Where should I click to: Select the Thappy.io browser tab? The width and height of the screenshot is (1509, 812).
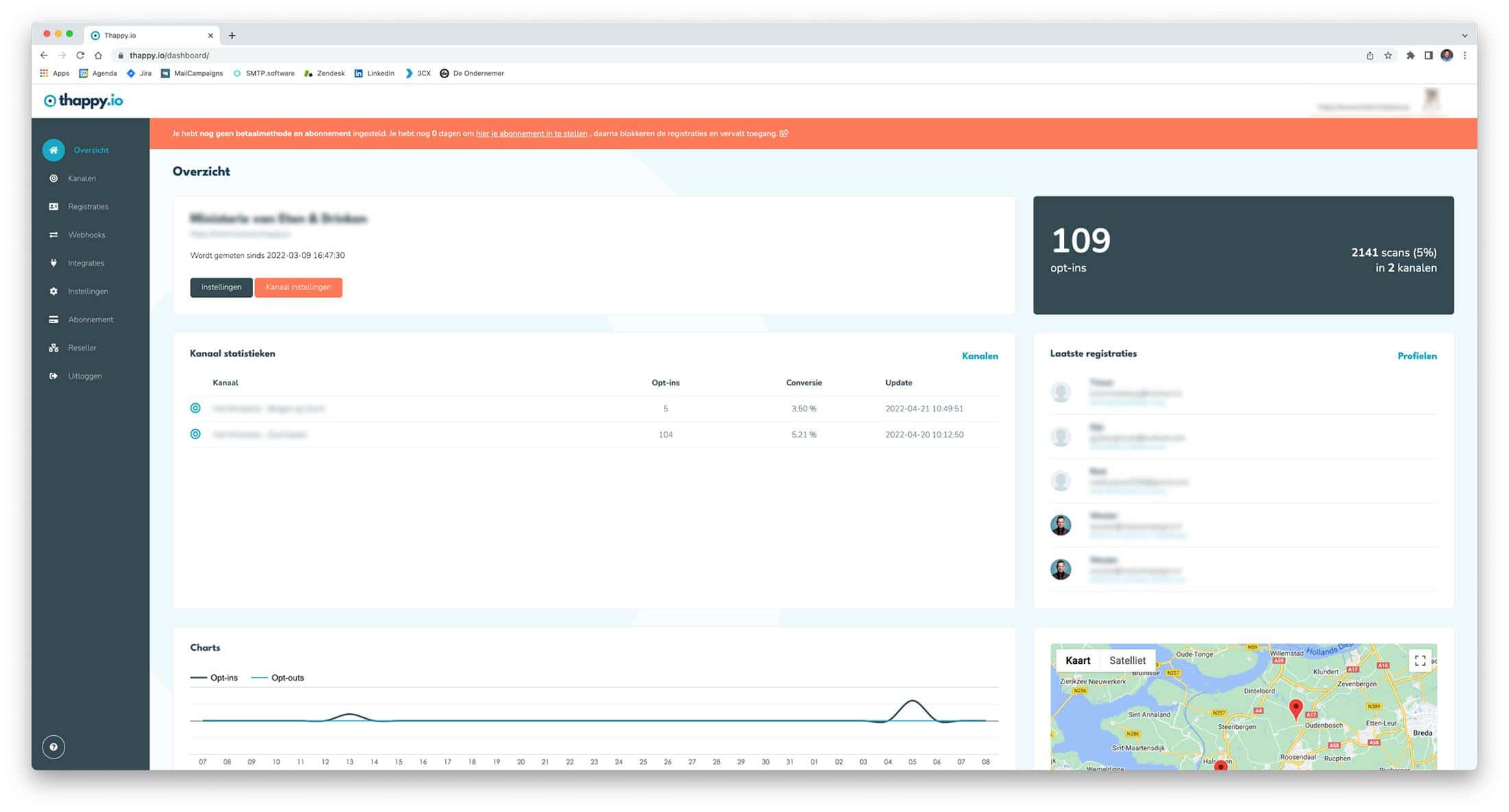click(x=152, y=36)
